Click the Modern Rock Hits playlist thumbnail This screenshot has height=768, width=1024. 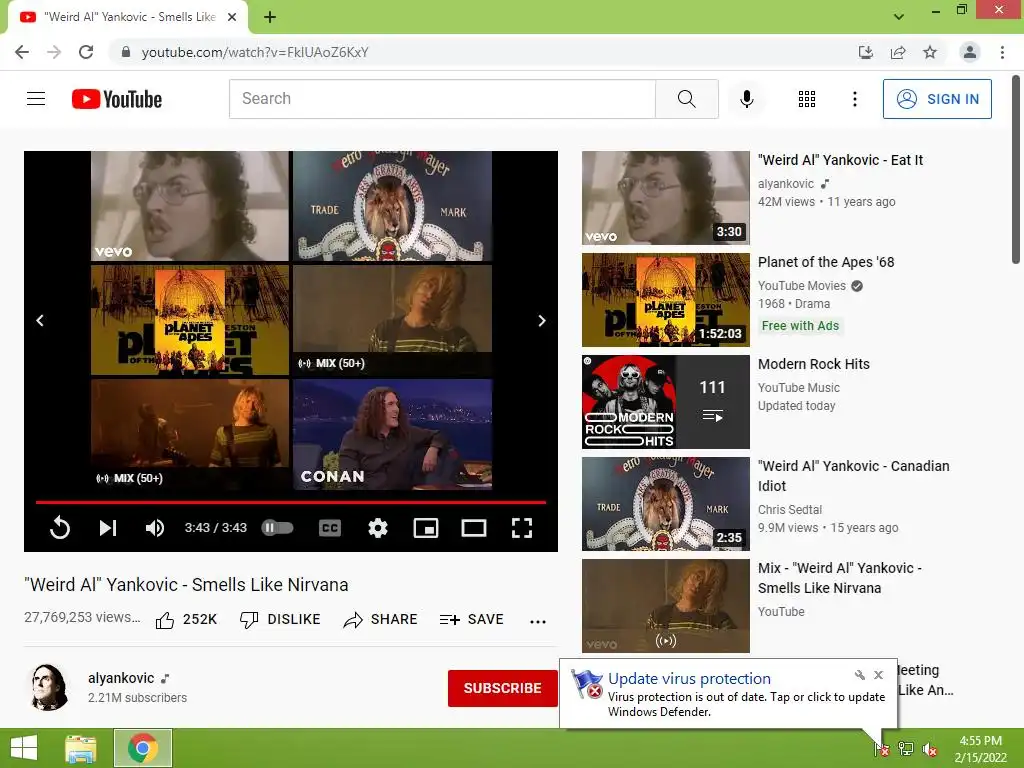(665, 402)
